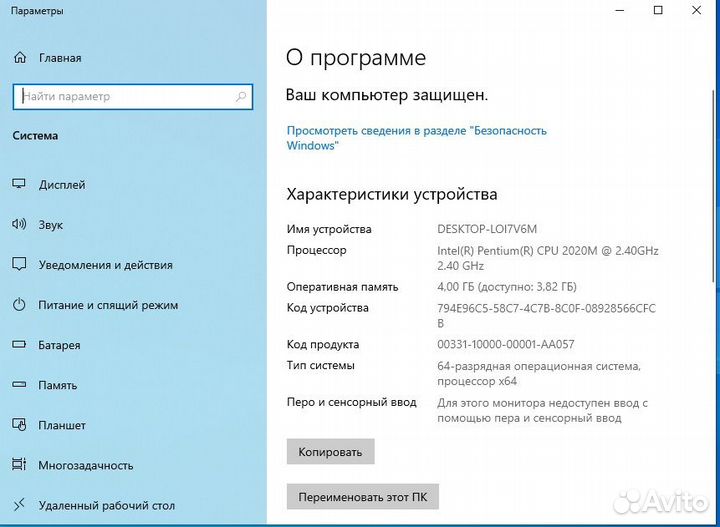
Task: Select the Память sidebar entry
Action: pyautogui.click(x=57, y=385)
